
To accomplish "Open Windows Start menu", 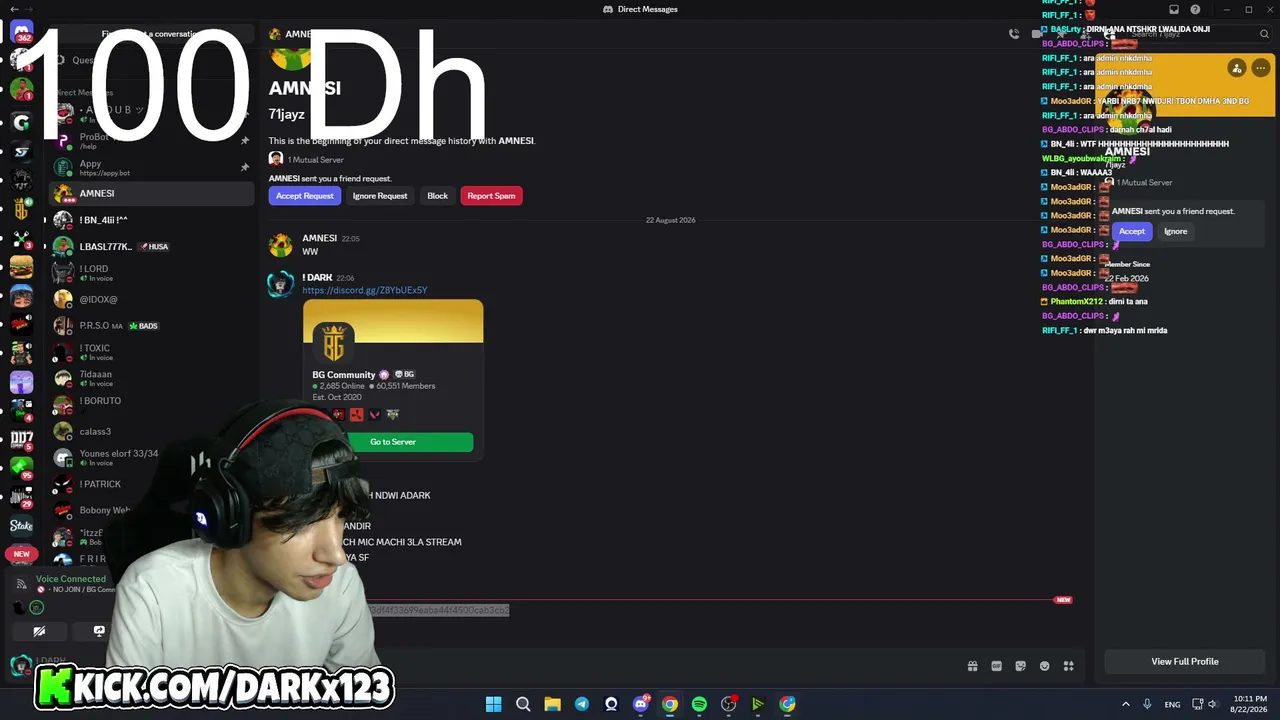I will point(493,704).
